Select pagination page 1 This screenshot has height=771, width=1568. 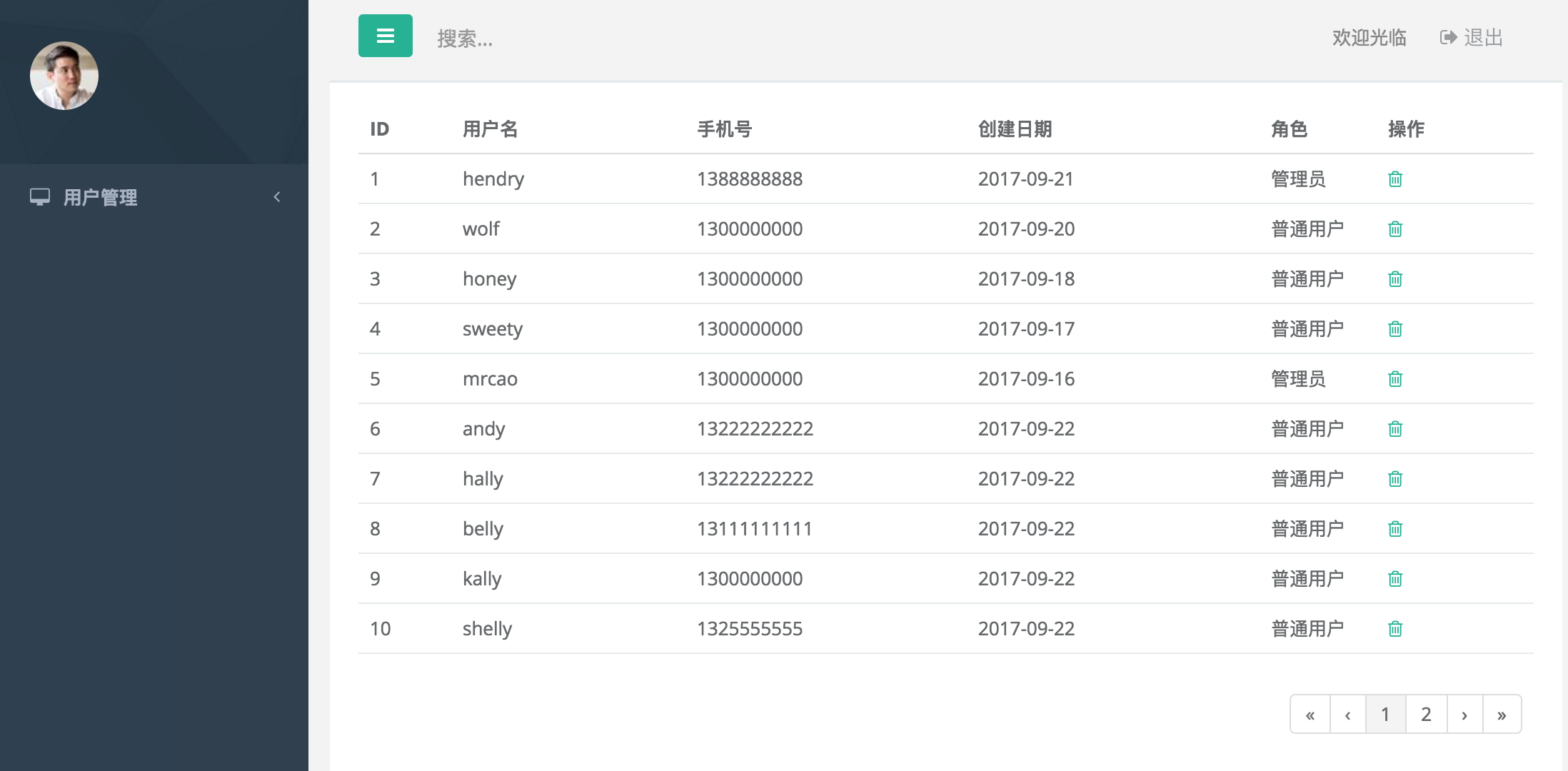tap(1385, 714)
